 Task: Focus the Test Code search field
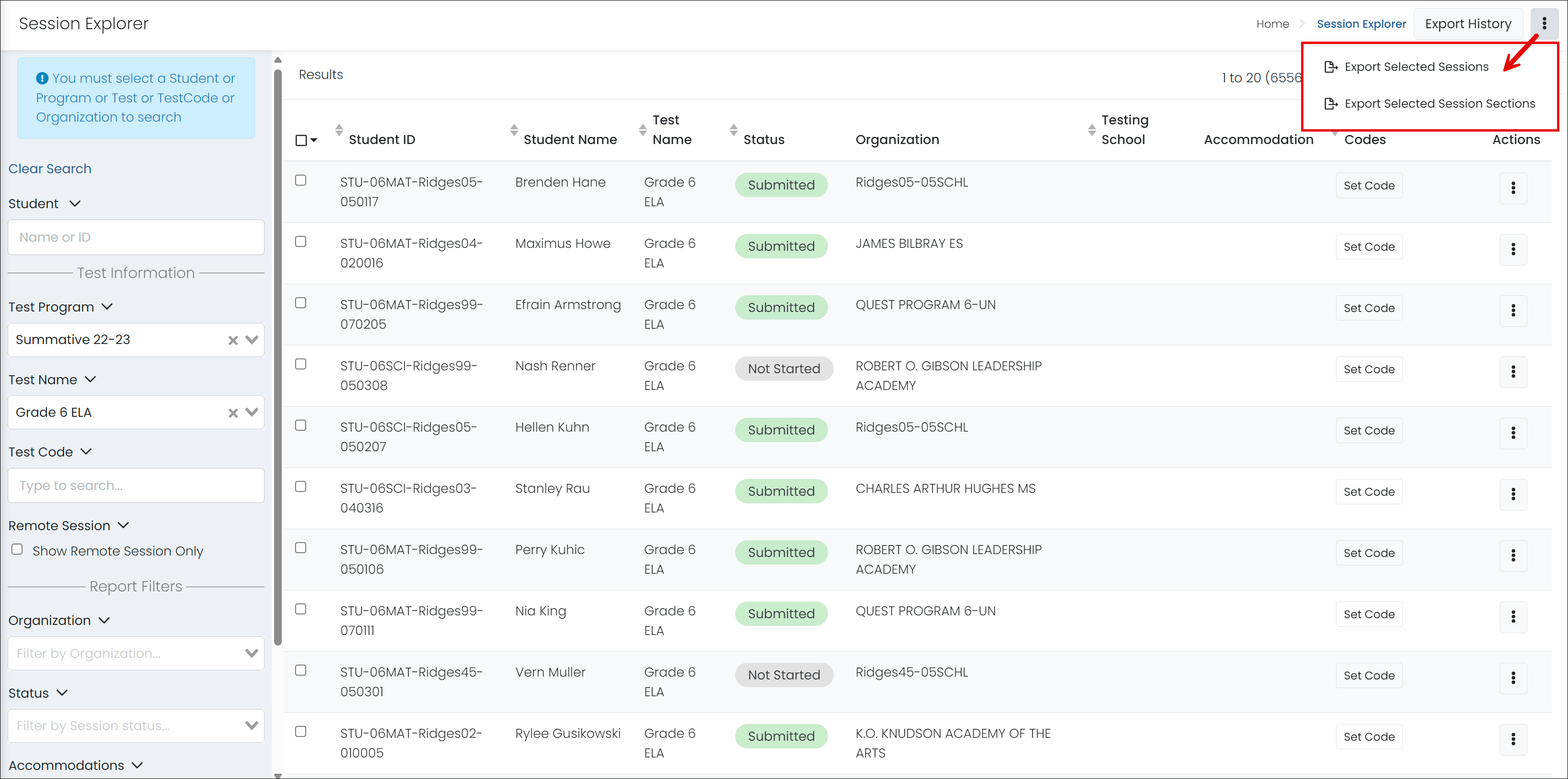(136, 485)
